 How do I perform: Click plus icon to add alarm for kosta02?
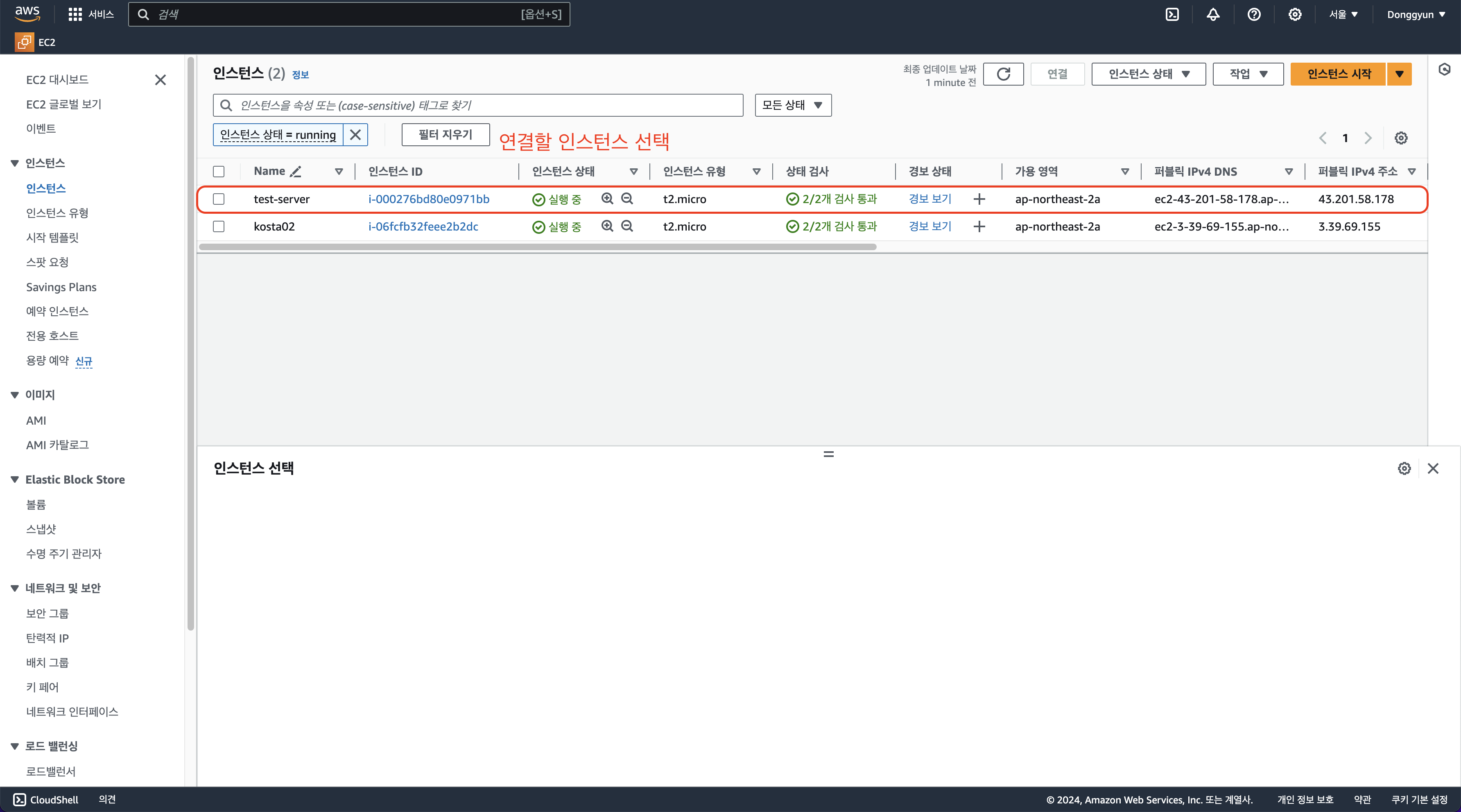[x=979, y=227]
